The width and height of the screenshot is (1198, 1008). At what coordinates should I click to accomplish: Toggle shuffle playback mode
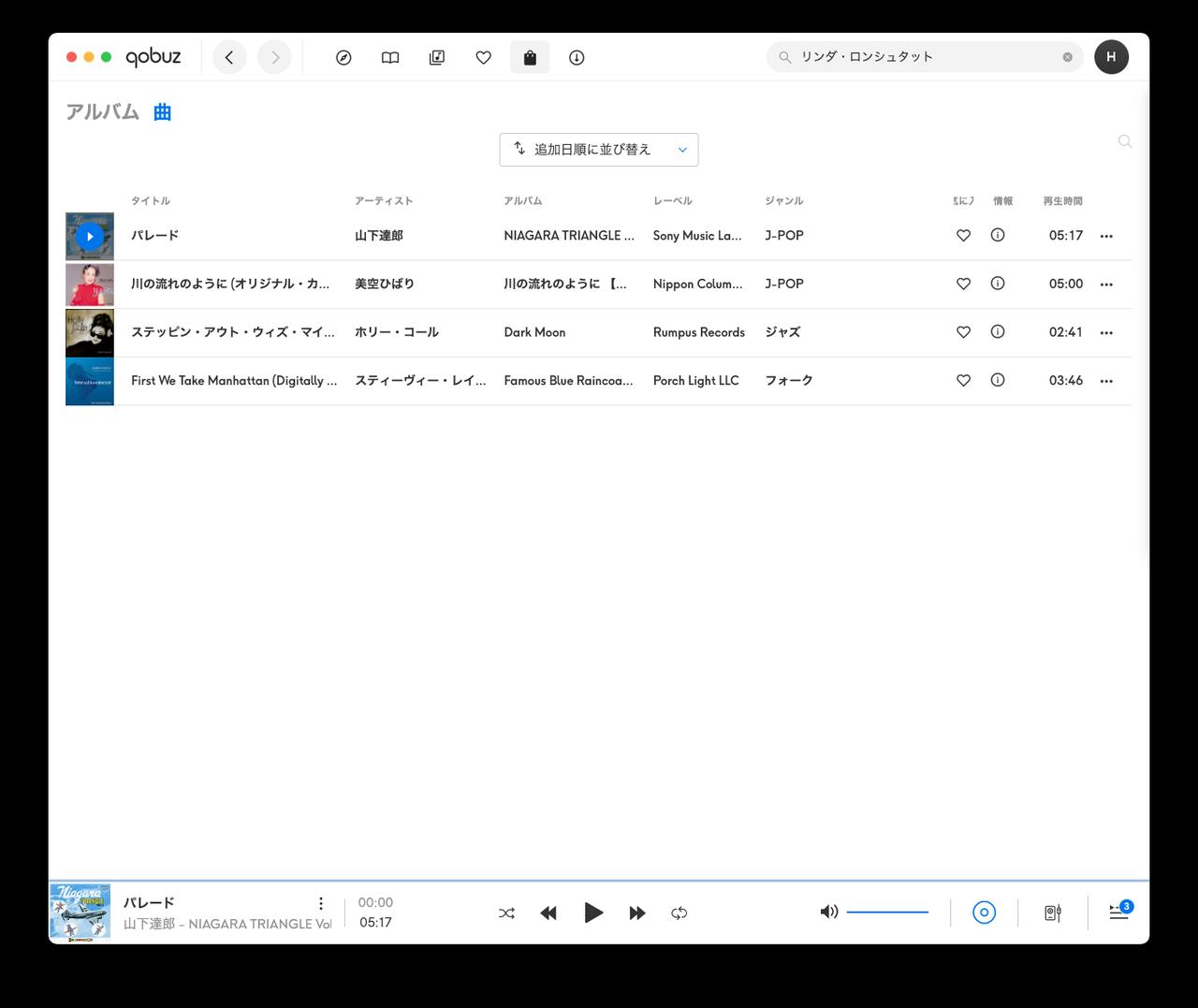point(506,913)
